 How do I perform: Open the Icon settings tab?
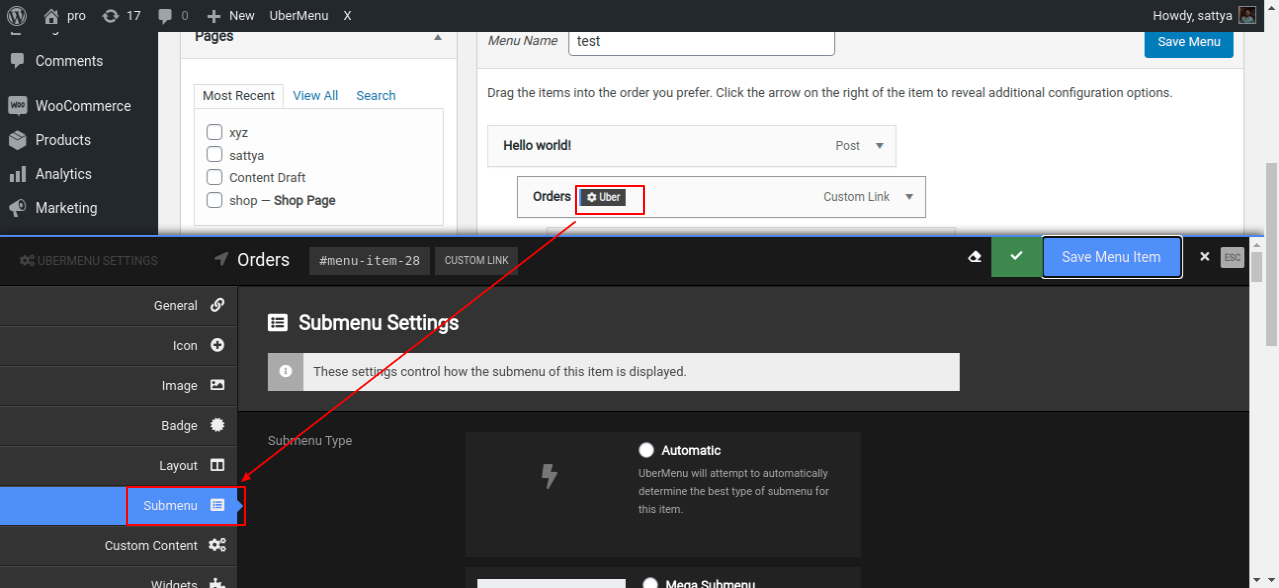tap(118, 346)
